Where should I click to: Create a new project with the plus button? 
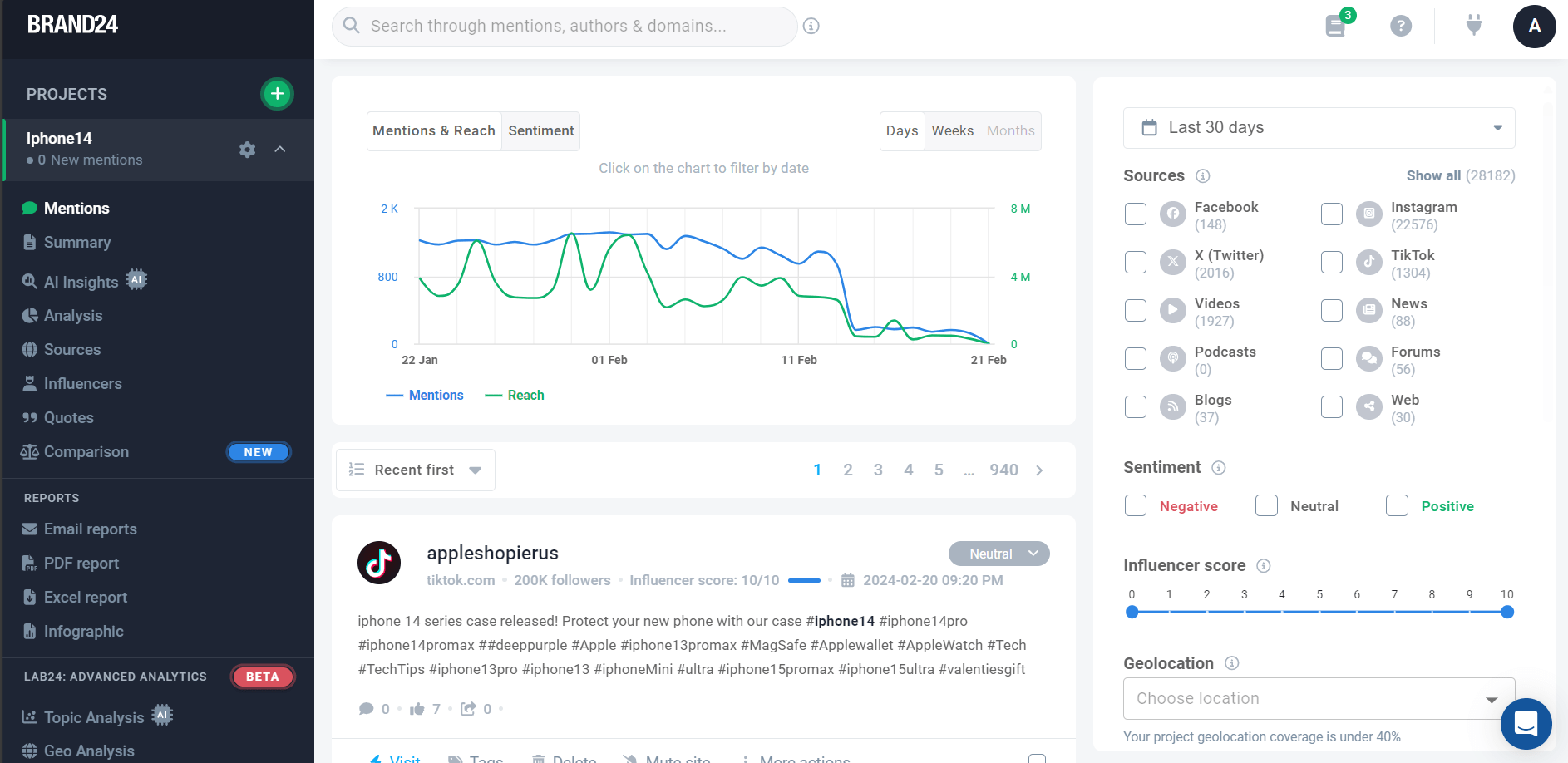point(277,94)
